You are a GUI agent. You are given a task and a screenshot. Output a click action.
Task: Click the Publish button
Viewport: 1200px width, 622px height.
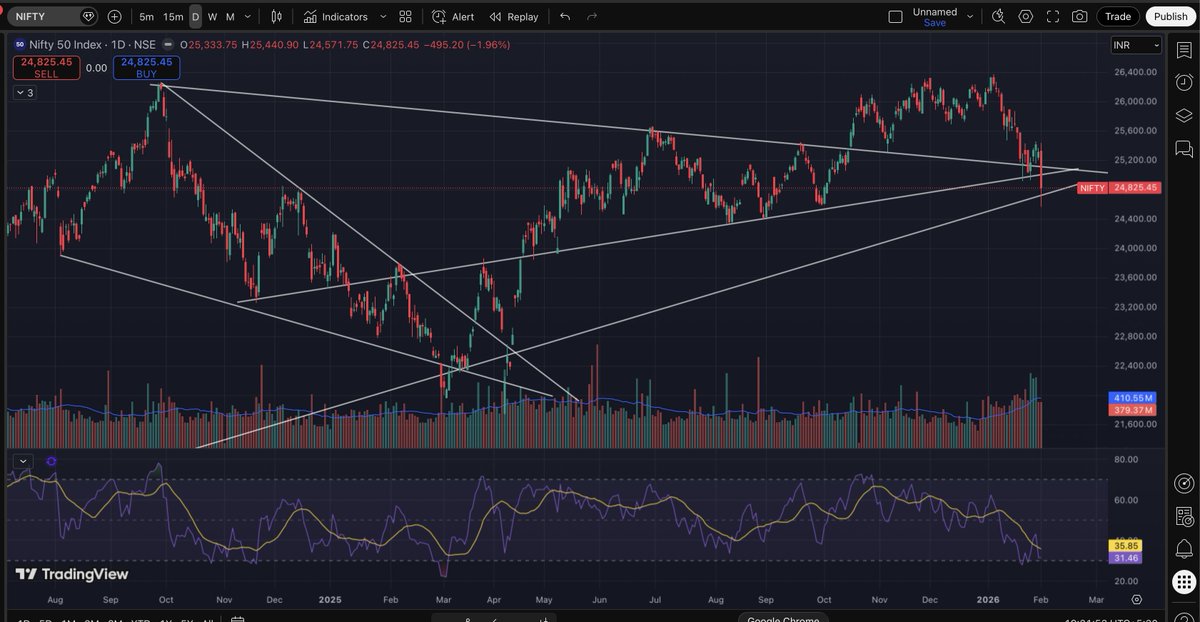pos(1170,16)
